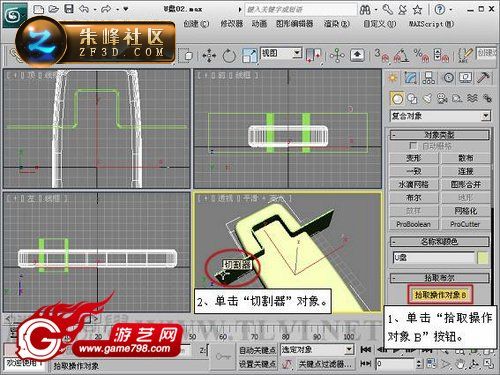Click the 拾取操作对象 B button

[x=440, y=295]
